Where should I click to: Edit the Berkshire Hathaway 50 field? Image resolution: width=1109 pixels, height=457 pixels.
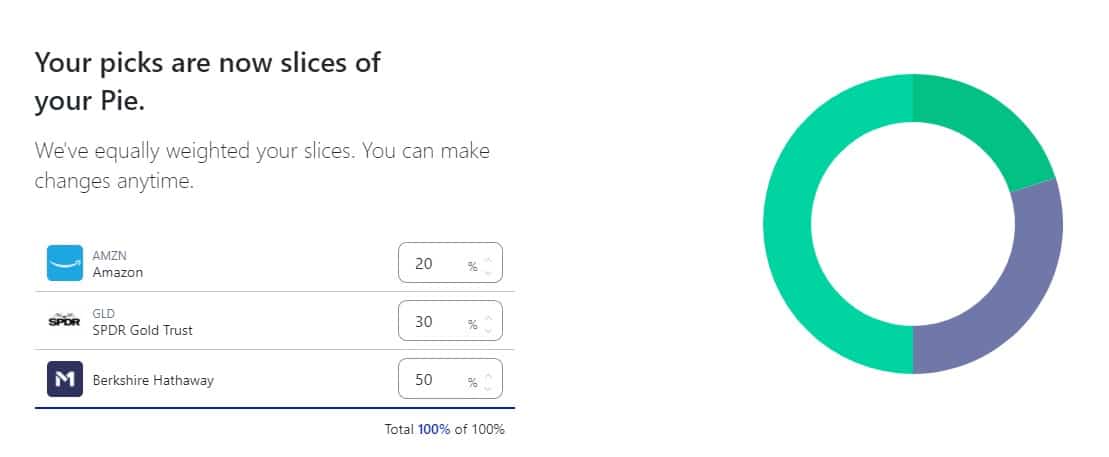click(451, 379)
